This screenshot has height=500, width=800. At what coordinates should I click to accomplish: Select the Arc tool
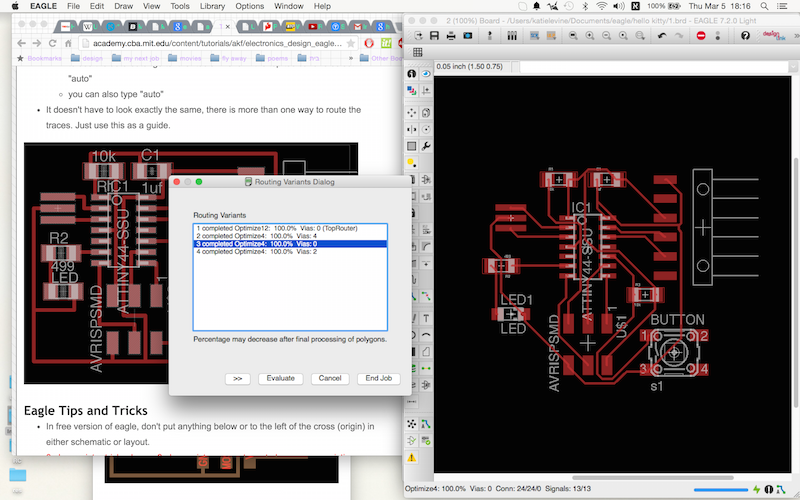pos(426,335)
